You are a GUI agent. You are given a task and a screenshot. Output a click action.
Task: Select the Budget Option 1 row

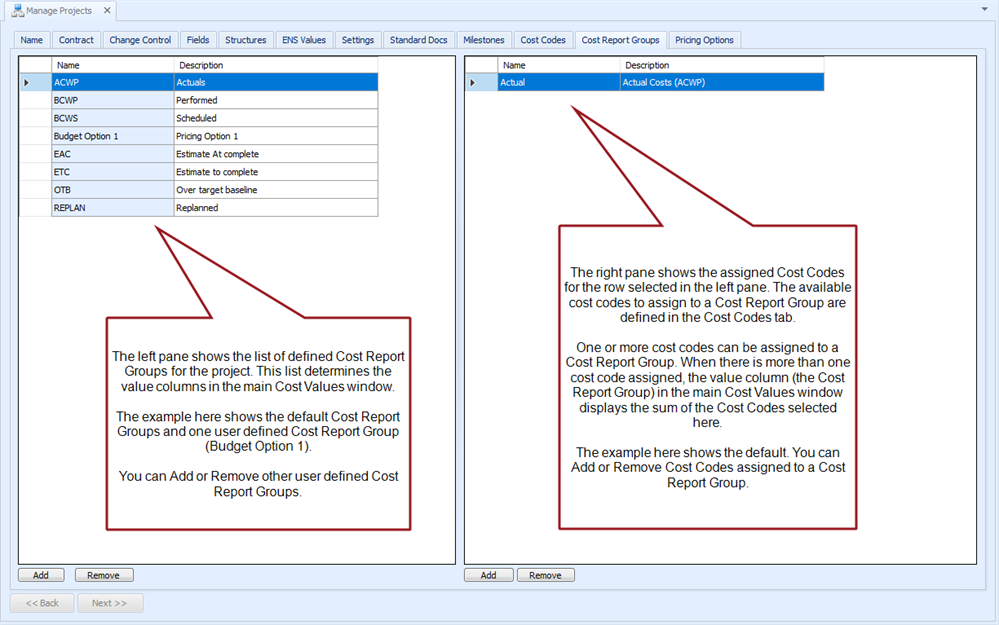tap(113, 136)
